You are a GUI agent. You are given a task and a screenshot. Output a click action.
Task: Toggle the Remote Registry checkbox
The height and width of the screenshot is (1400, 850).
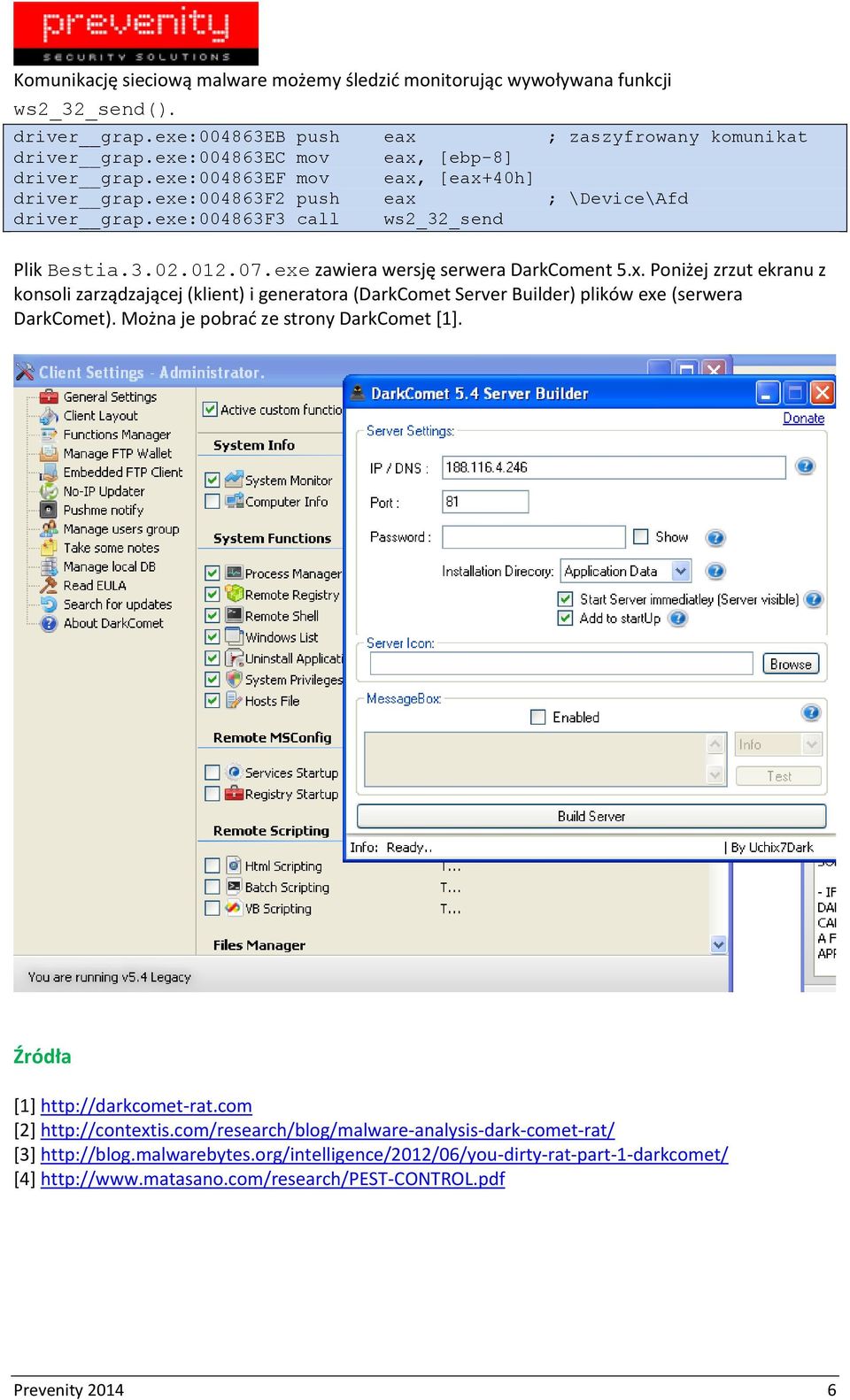coord(212,594)
